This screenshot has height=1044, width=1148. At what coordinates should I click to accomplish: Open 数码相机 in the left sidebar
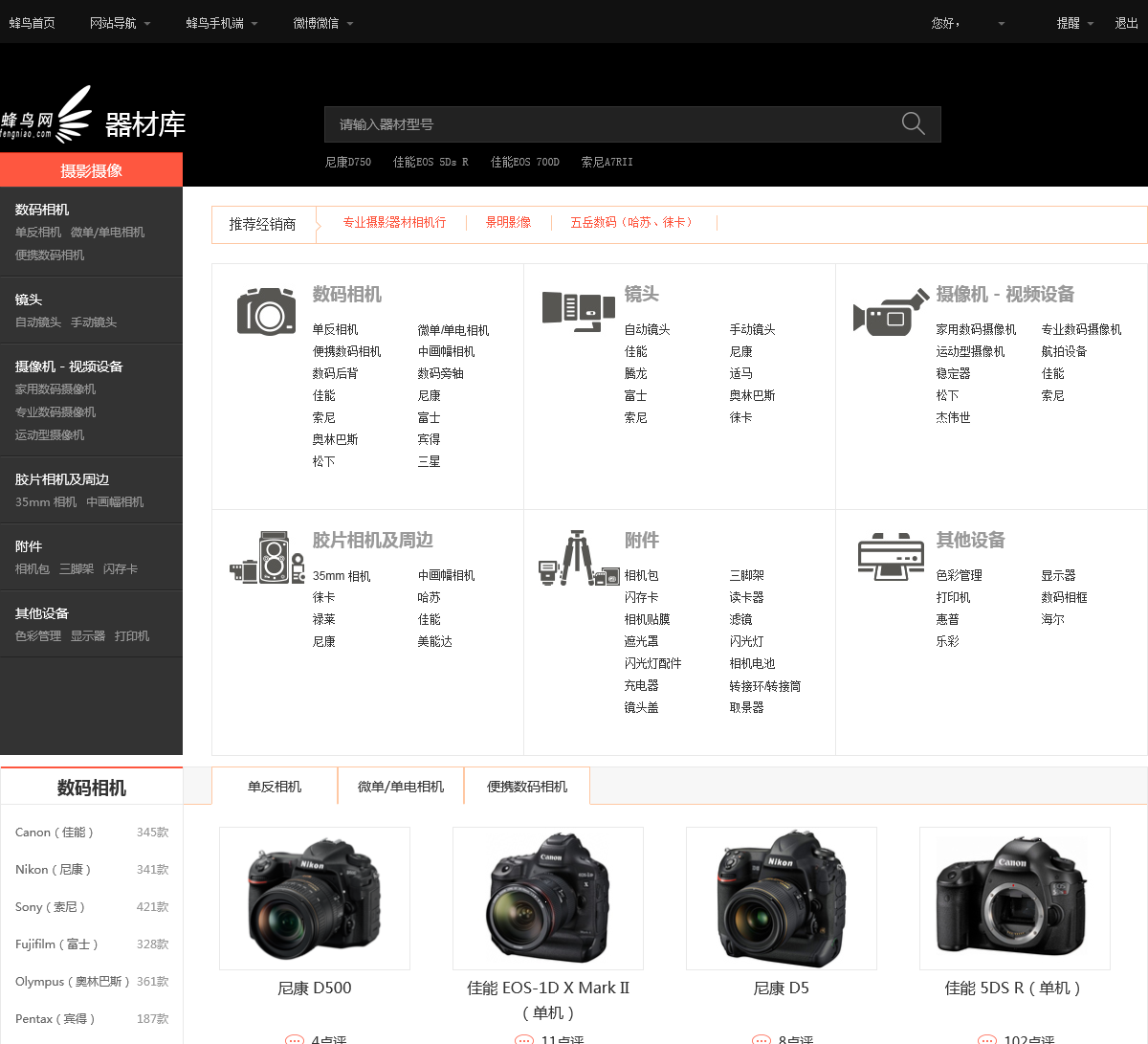pos(42,210)
